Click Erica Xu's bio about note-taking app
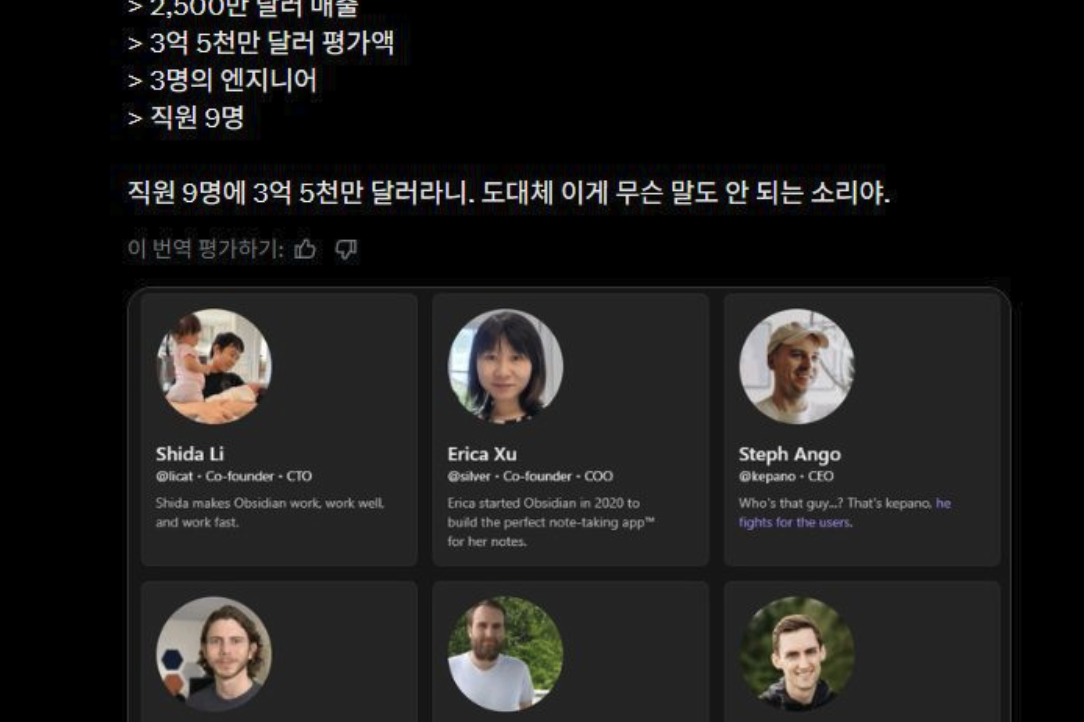 click(551, 522)
